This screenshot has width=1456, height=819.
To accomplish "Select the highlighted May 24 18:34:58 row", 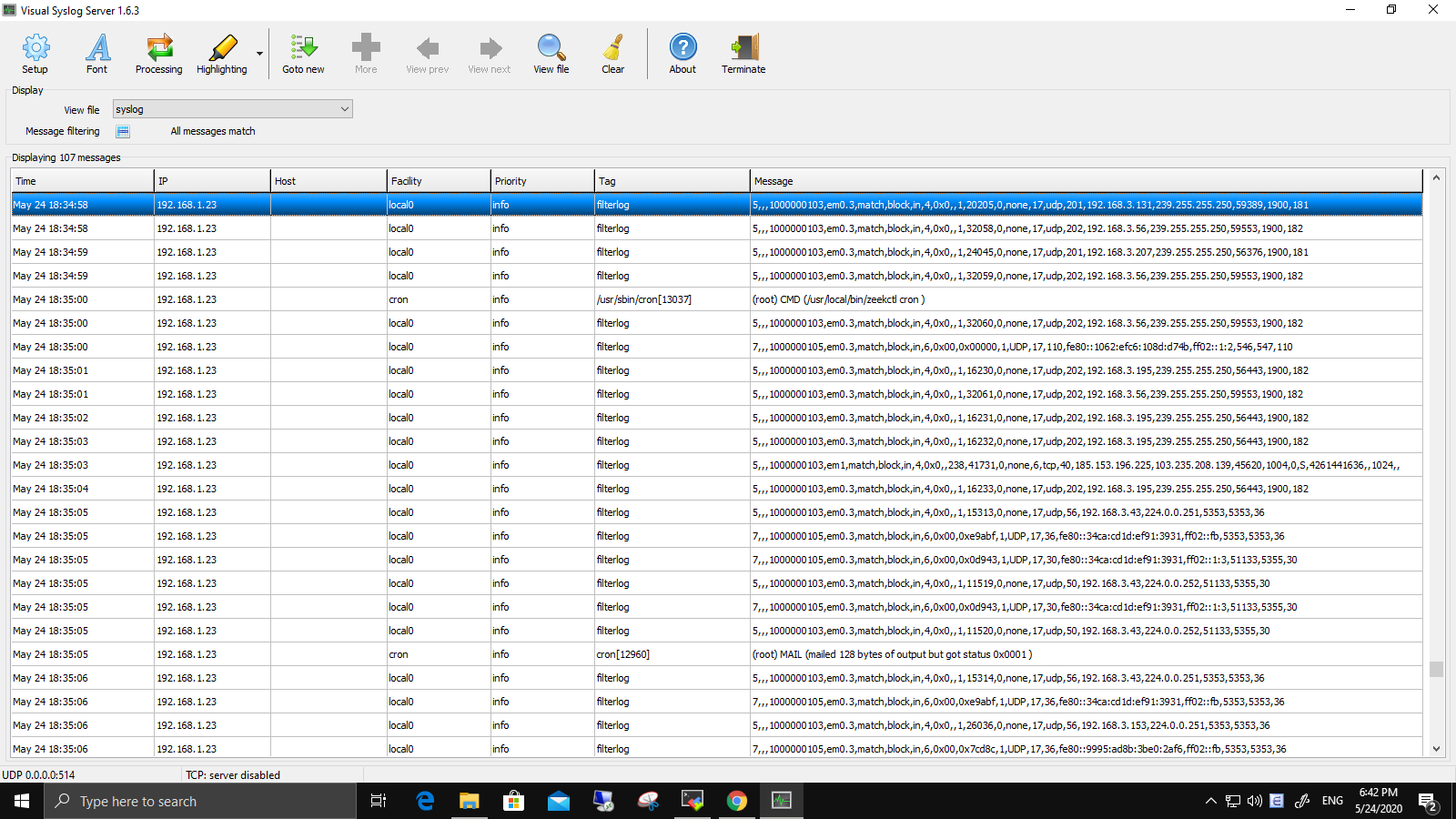I will click(x=717, y=205).
